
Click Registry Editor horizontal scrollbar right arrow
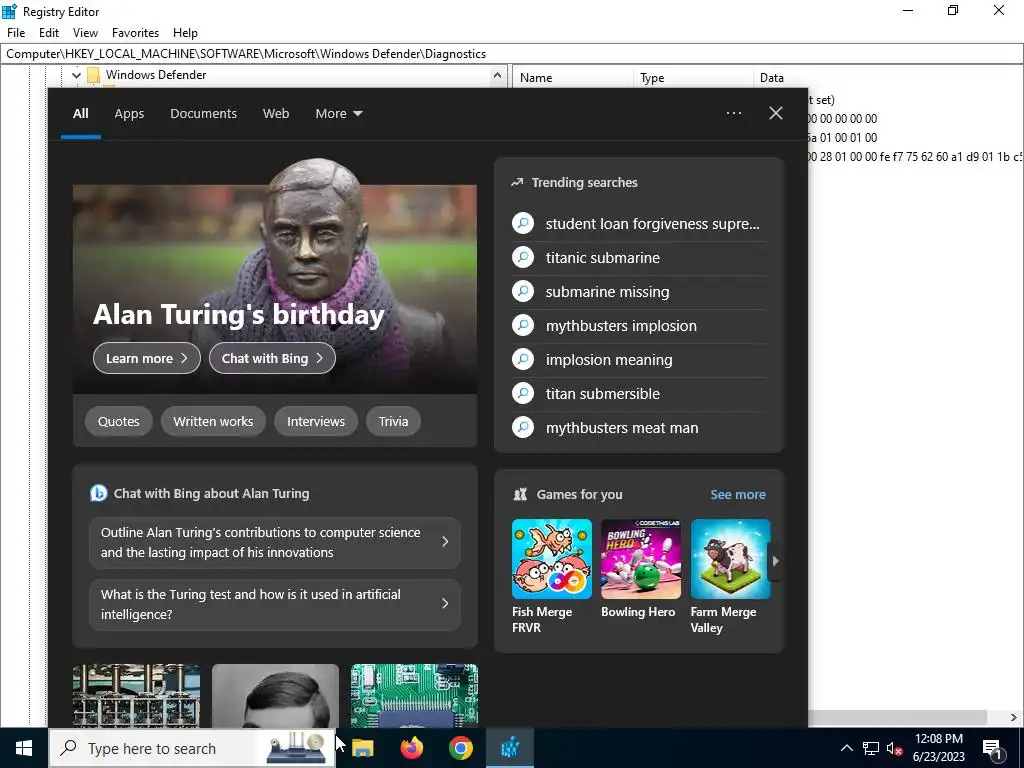point(1014,717)
